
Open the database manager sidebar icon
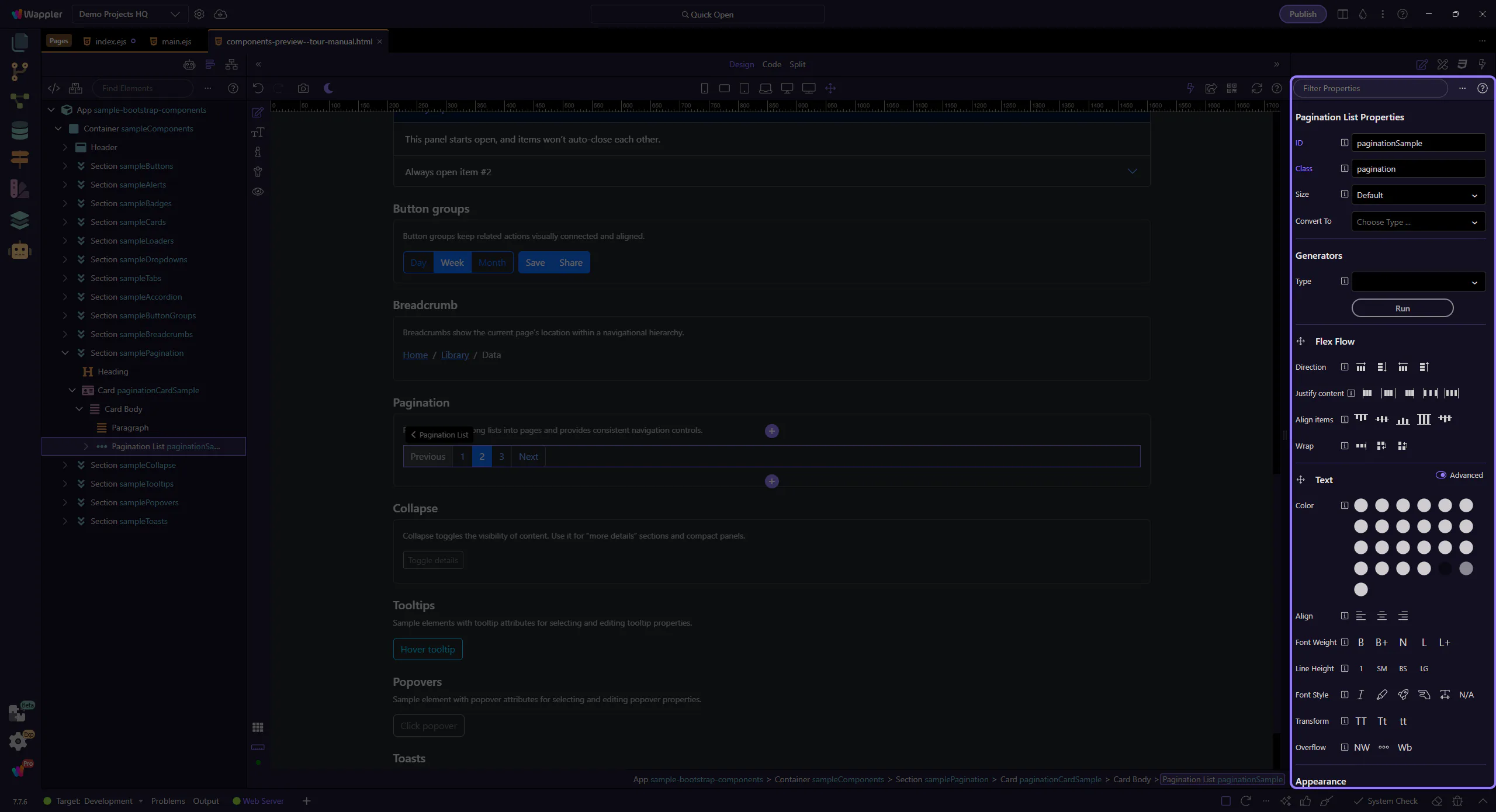(20, 130)
